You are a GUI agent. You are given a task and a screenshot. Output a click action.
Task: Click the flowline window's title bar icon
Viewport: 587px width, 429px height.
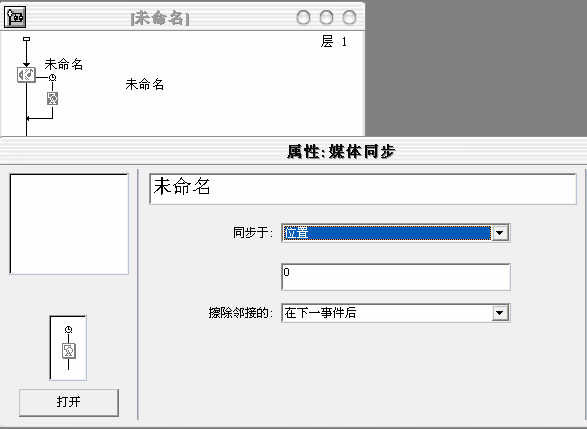[15, 17]
